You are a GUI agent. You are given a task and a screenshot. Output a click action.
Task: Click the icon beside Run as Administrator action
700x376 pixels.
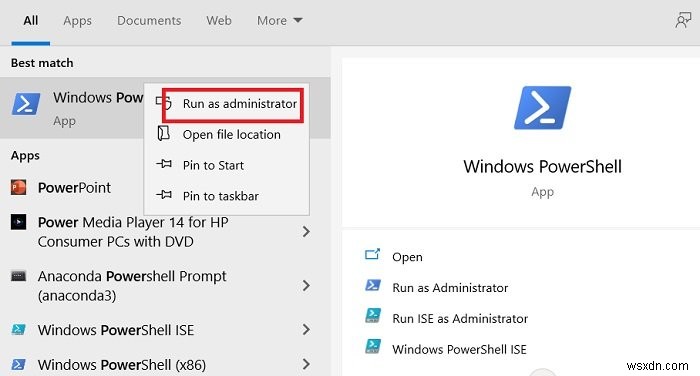373,286
